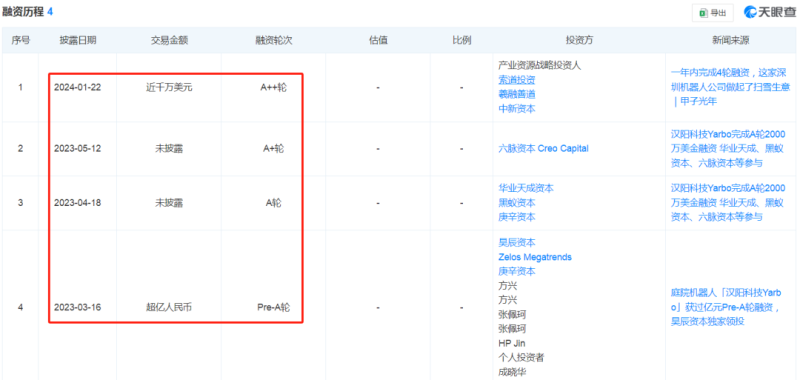Viewport: 800px width, 380px height.
Task: Select the round cell A+轮
Action: point(273,148)
